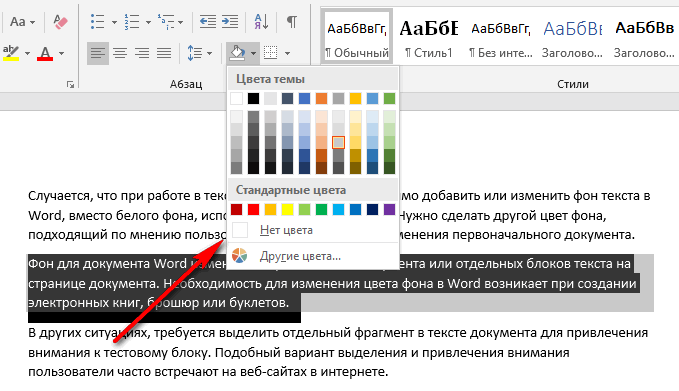Pick blue theme color swatch
This screenshot has height=391, width=679.
click(x=304, y=99)
